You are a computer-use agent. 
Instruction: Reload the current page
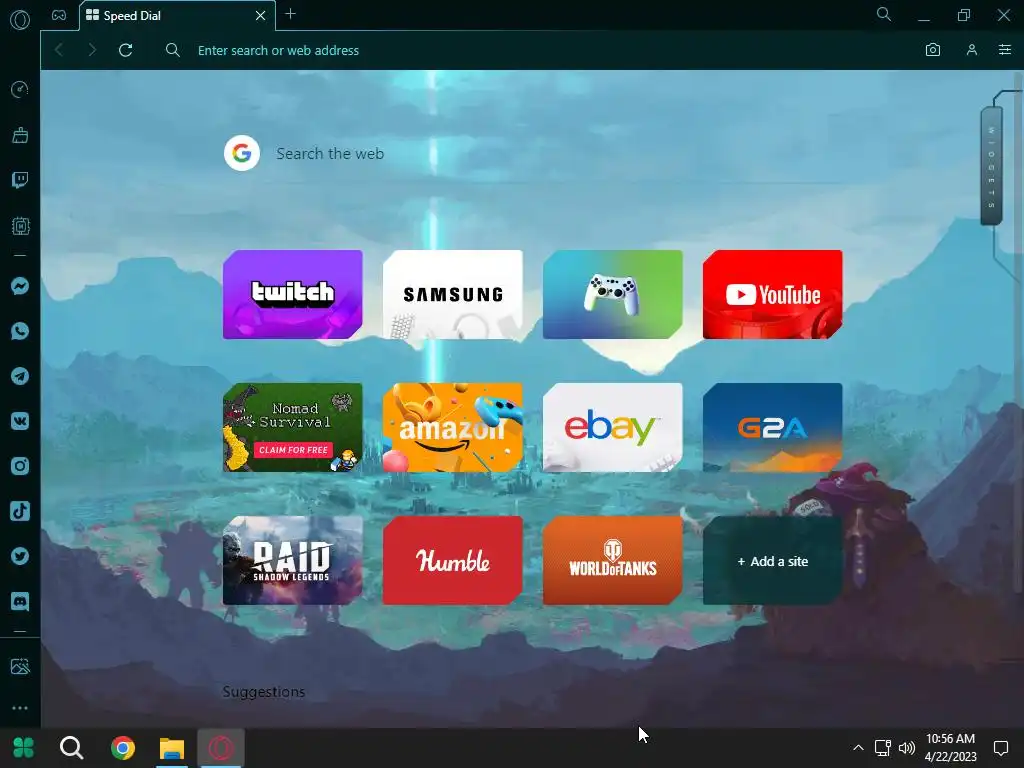[x=125, y=50]
